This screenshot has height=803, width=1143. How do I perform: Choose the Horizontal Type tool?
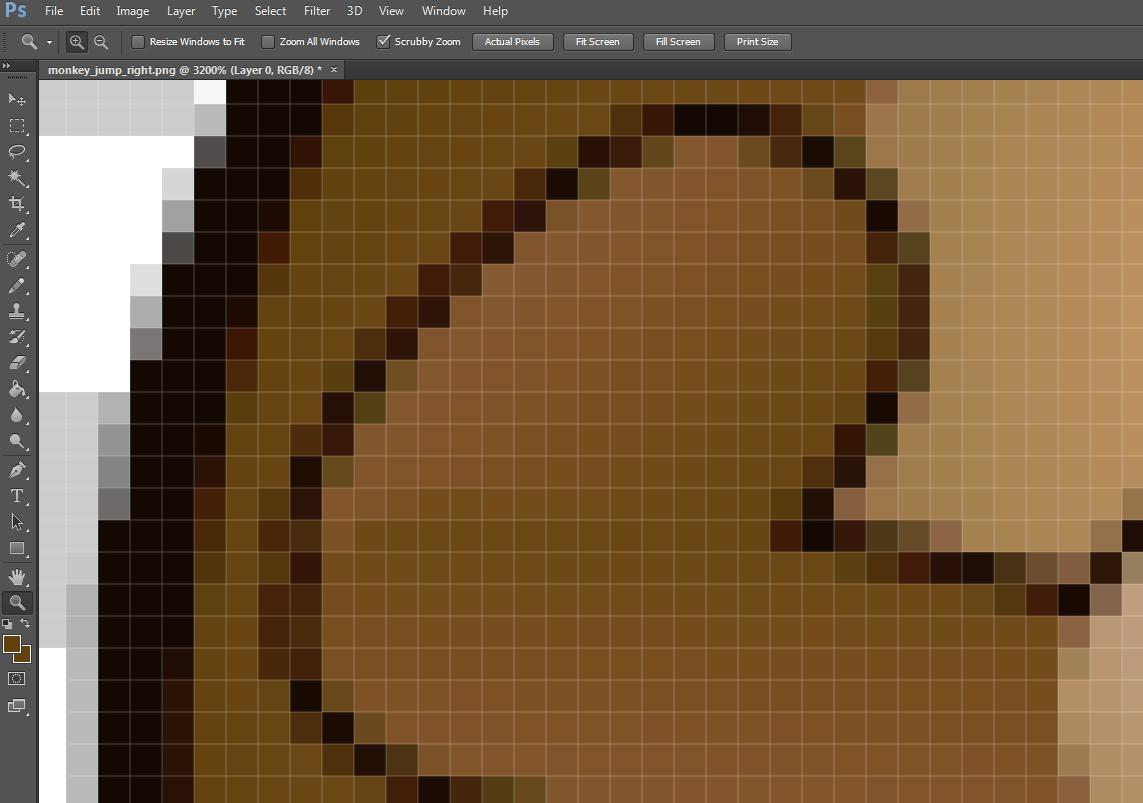pyautogui.click(x=17, y=496)
